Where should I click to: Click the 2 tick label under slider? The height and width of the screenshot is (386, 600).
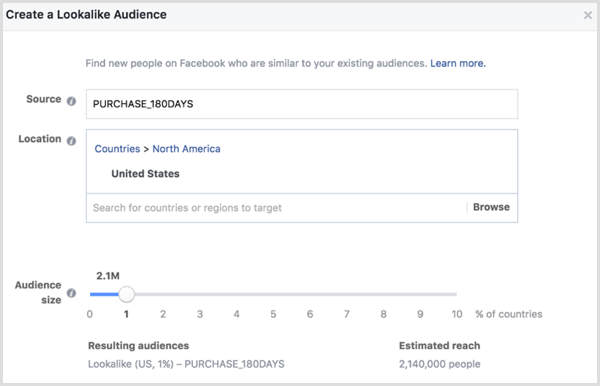(163, 314)
